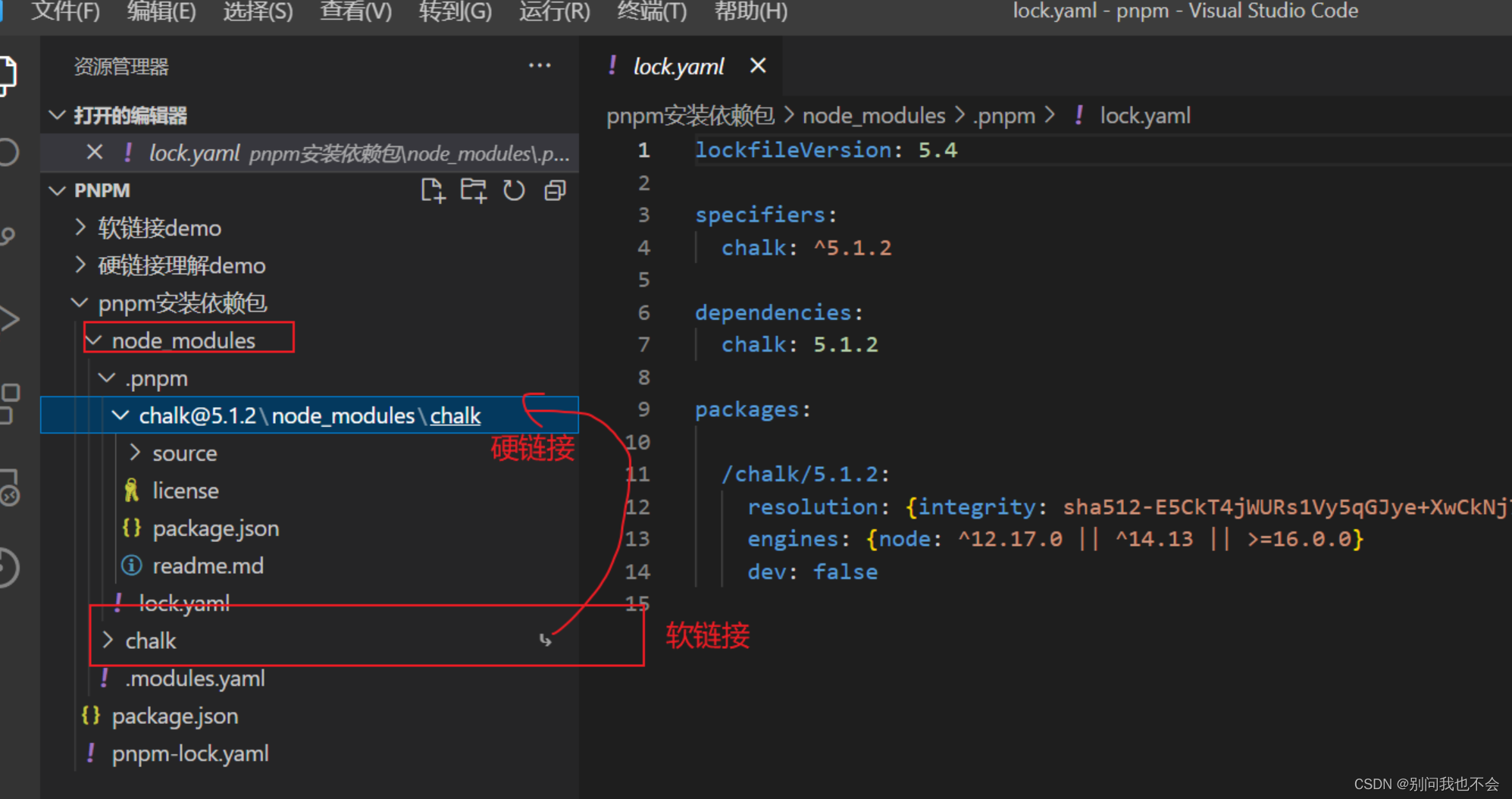Collapse all folders using the collapse icon
The height and width of the screenshot is (799, 1512).
pyautogui.click(x=555, y=190)
